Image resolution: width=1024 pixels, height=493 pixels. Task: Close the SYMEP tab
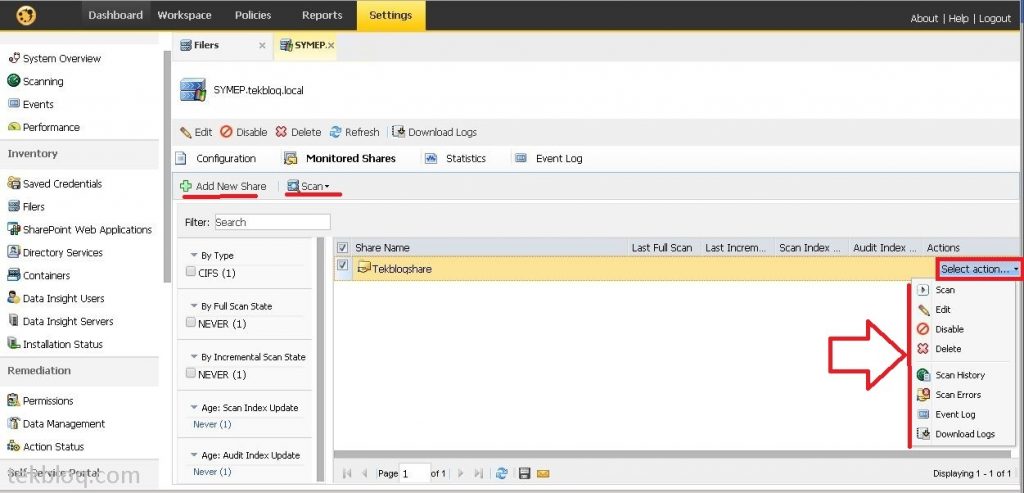(x=331, y=45)
